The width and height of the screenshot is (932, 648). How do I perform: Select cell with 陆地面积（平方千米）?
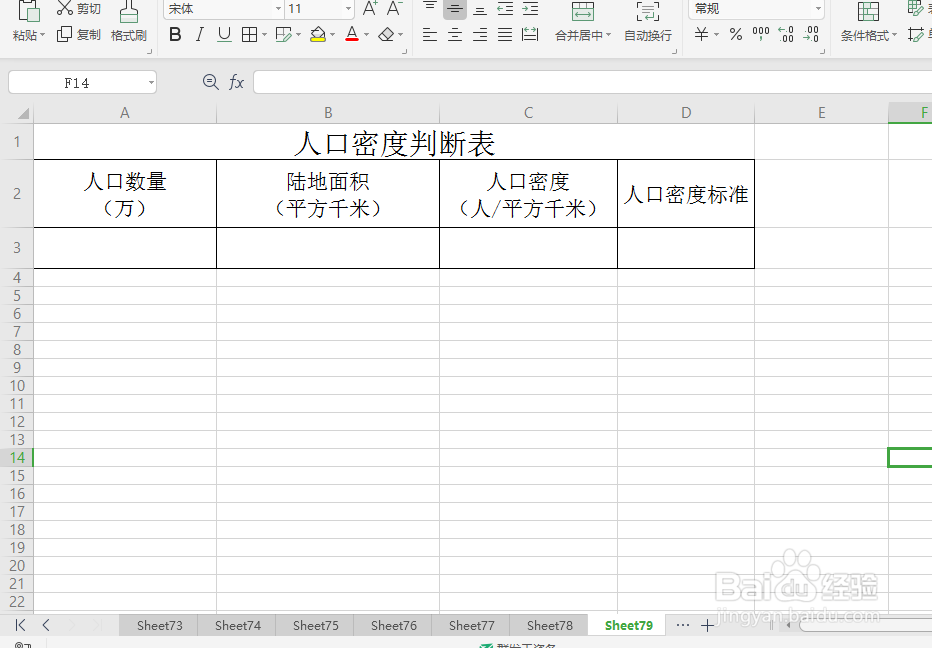[x=328, y=194]
